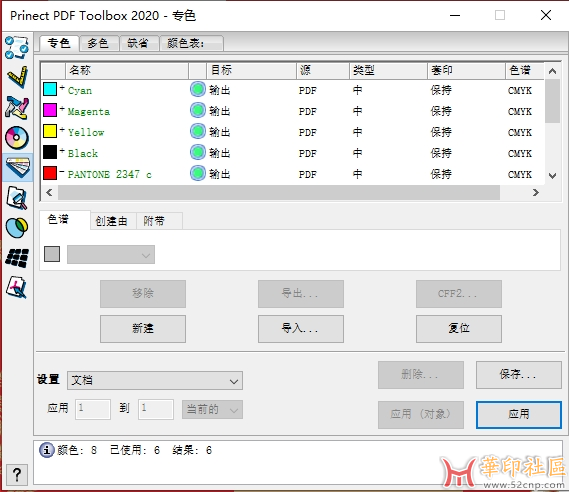Open the page with pink arrows tool

(x=17, y=287)
